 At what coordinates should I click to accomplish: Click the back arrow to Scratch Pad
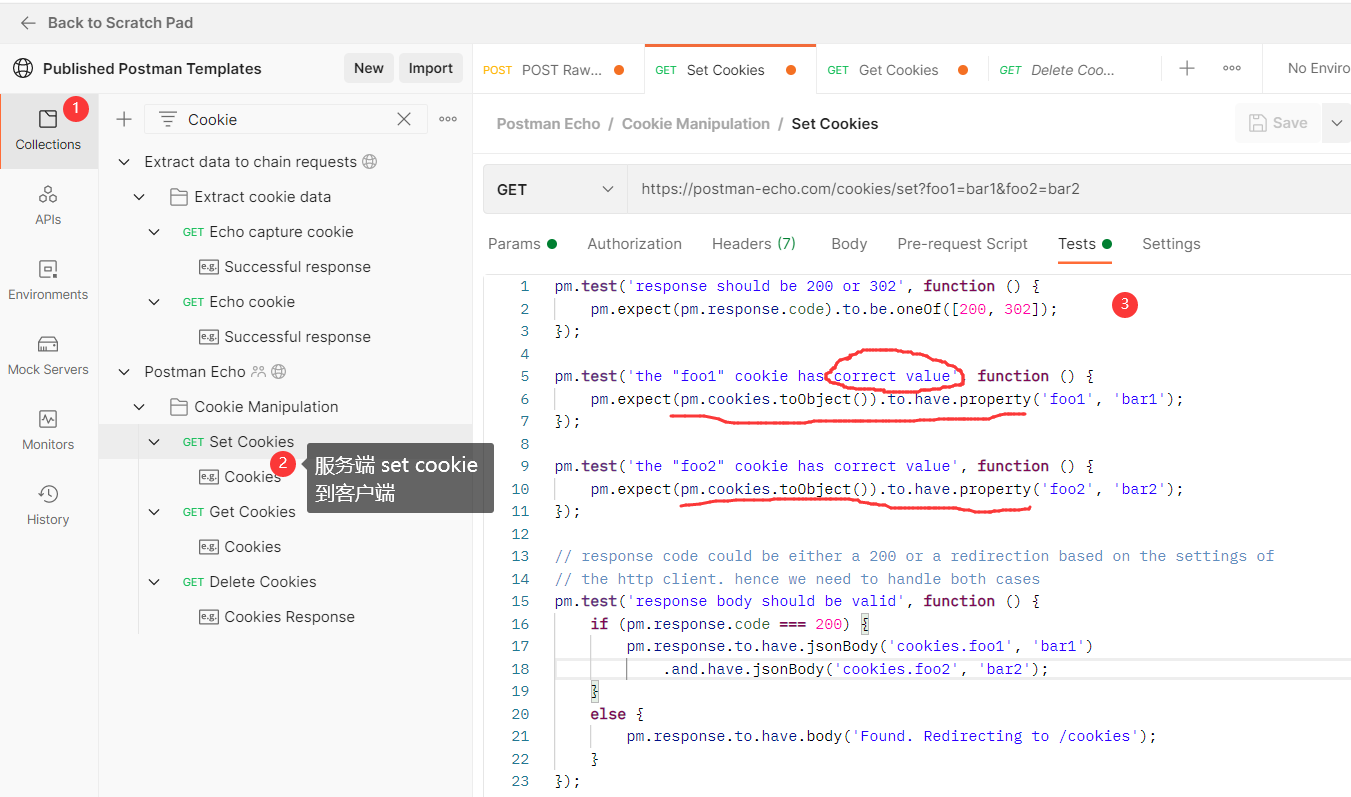pyautogui.click(x=28, y=23)
